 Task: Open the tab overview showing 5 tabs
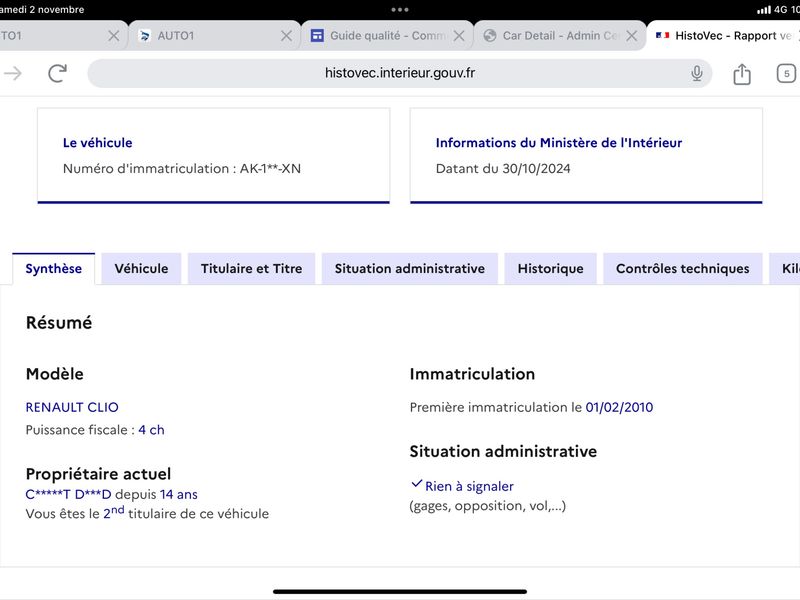pos(786,73)
